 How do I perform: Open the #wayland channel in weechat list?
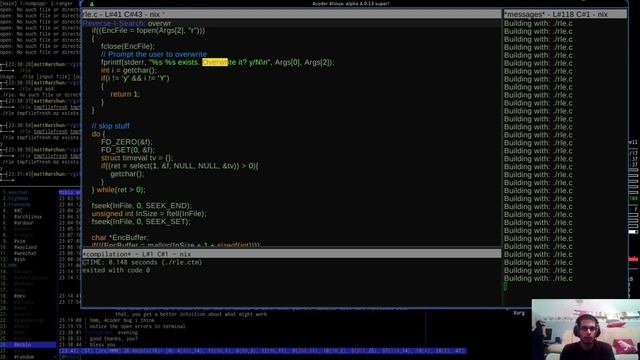pos(25,247)
